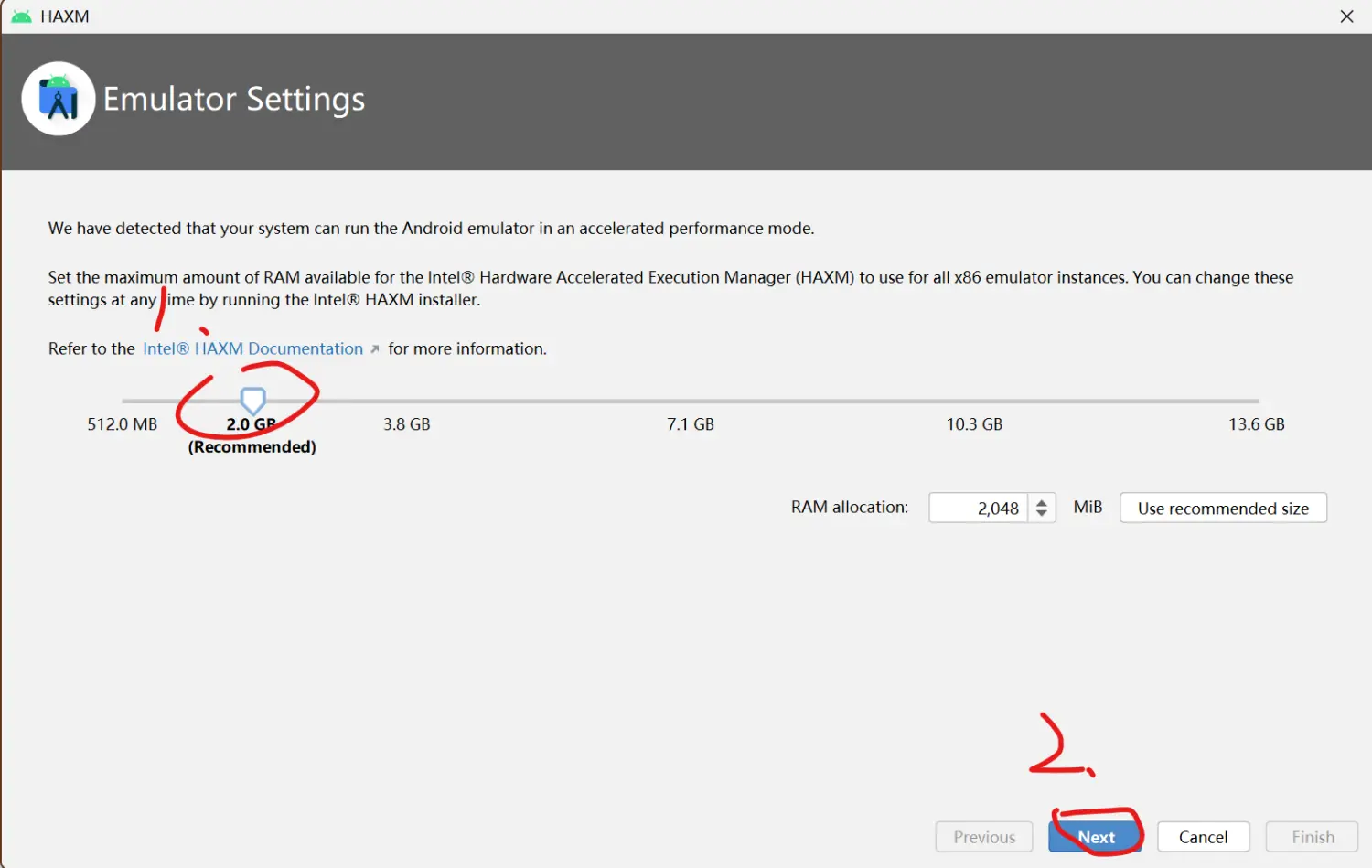Click the Android Studio logo in header

(x=59, y=99)
